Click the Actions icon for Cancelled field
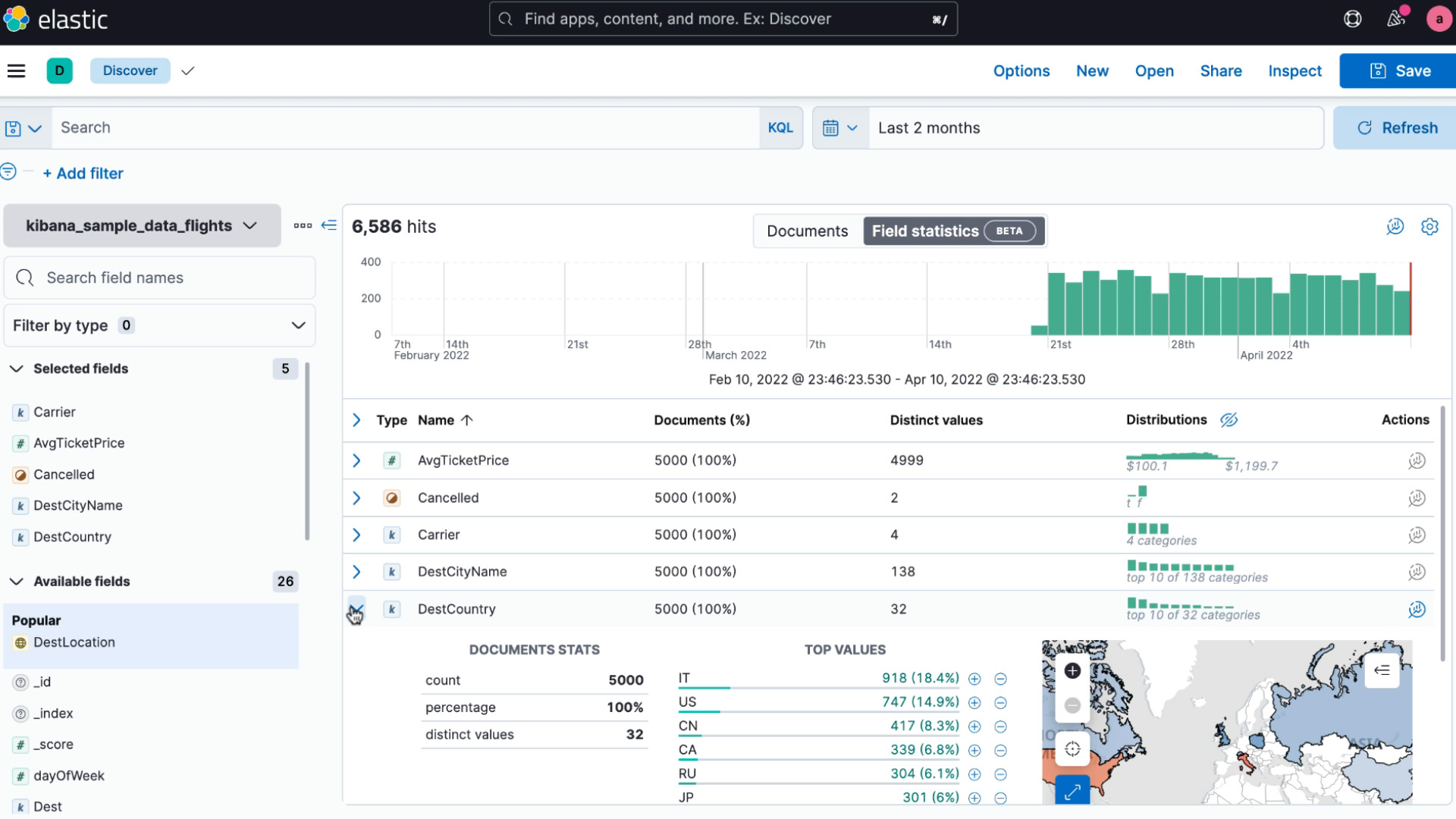Viewport: 1456px width, 819px height. pos(1417,497)
